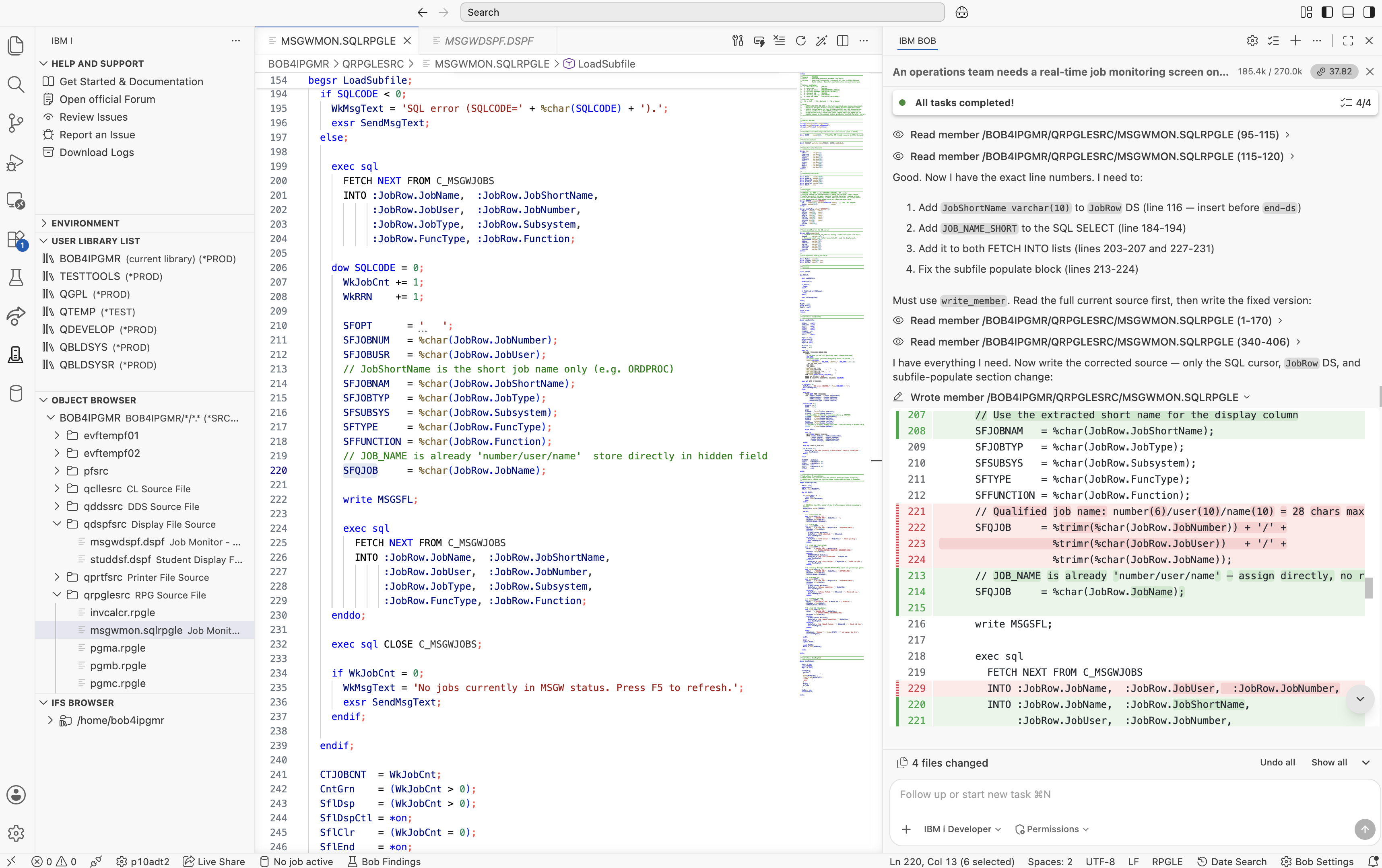Click the Copilot chat icon beside search
Image resolution: width=1382 pixels, height=868 pixels.
tap(962, 12)
